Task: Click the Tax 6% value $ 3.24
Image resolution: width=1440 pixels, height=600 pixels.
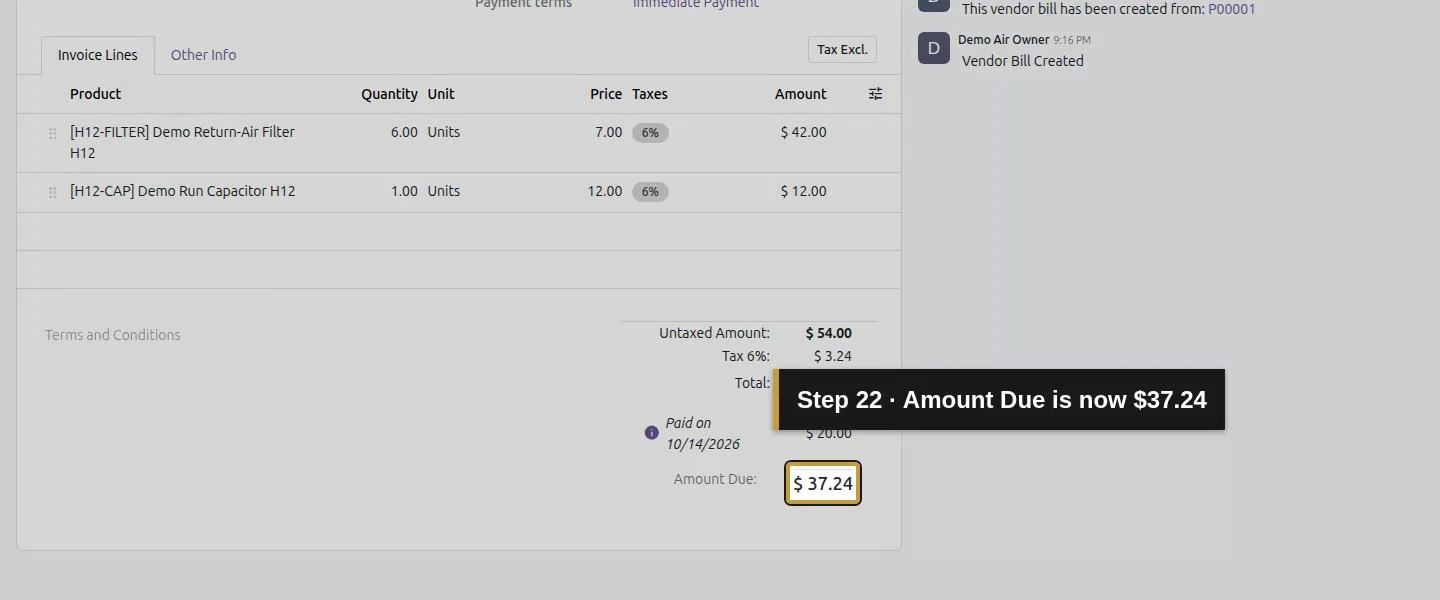Action: coord(833,356)
